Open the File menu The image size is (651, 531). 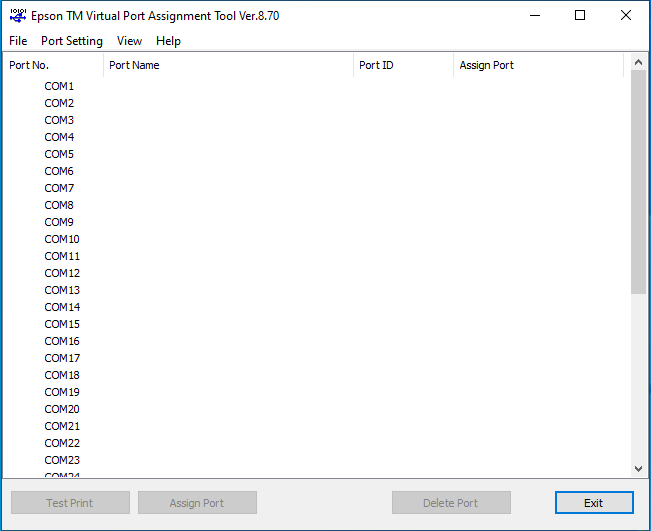coord(18,41)
